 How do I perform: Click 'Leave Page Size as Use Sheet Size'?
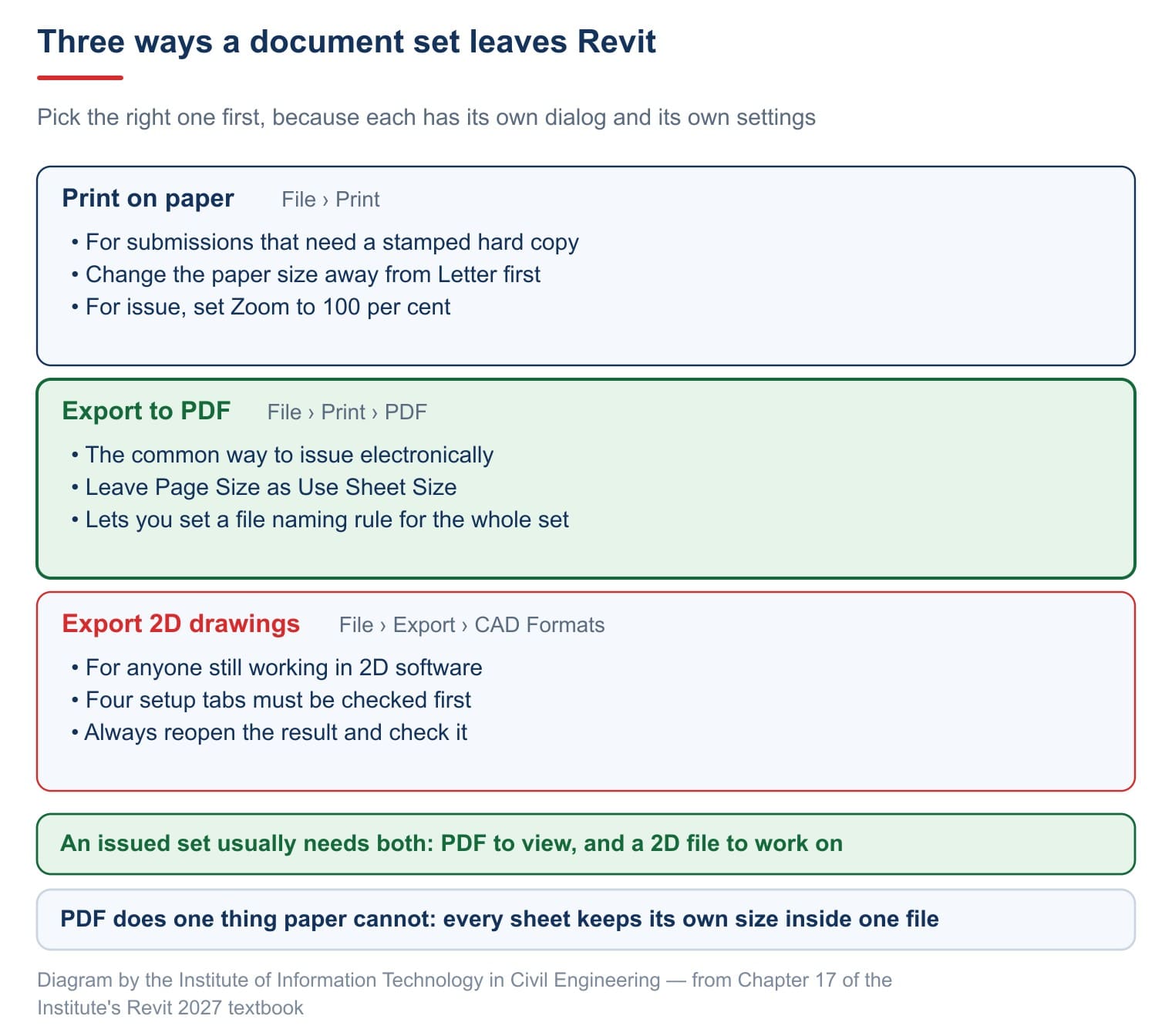(x=271, y=487)
